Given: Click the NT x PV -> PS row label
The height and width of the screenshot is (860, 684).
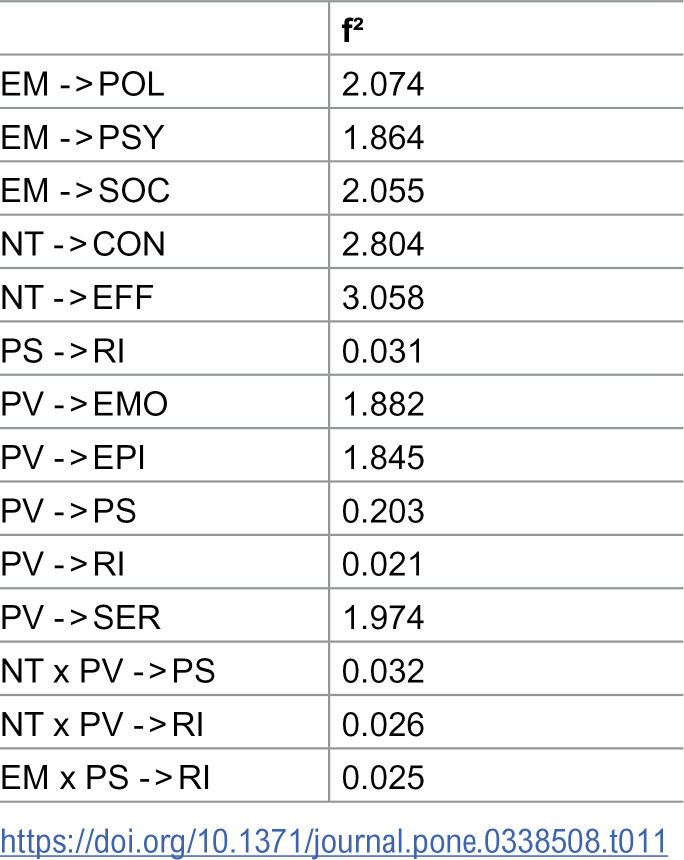Looking at the screenshot, I should 108,671.
